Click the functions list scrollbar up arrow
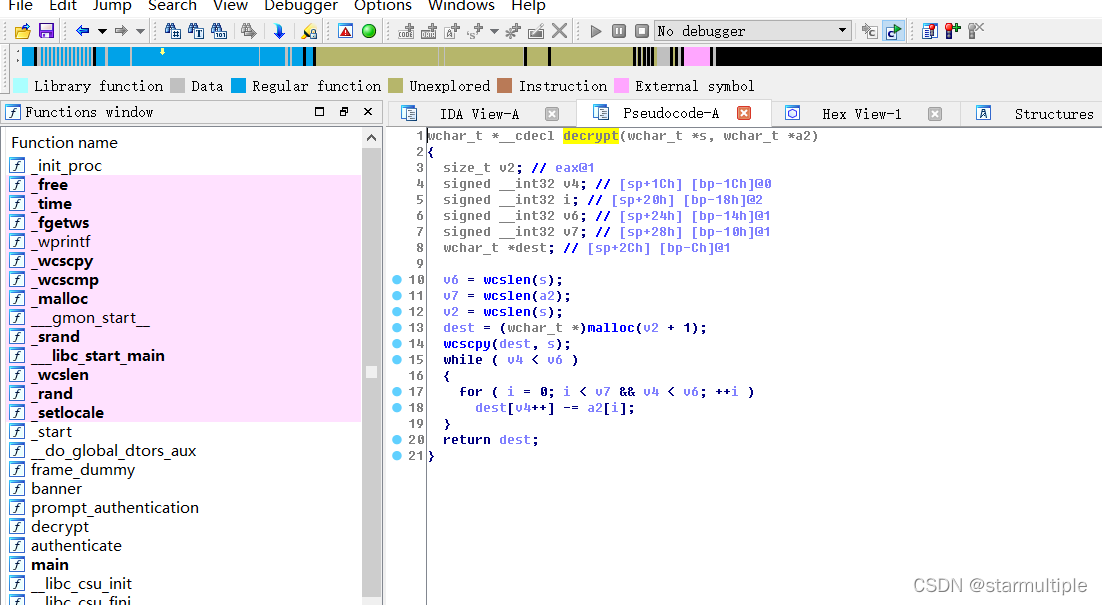1102x605 pixels. [x=372, y=138]
